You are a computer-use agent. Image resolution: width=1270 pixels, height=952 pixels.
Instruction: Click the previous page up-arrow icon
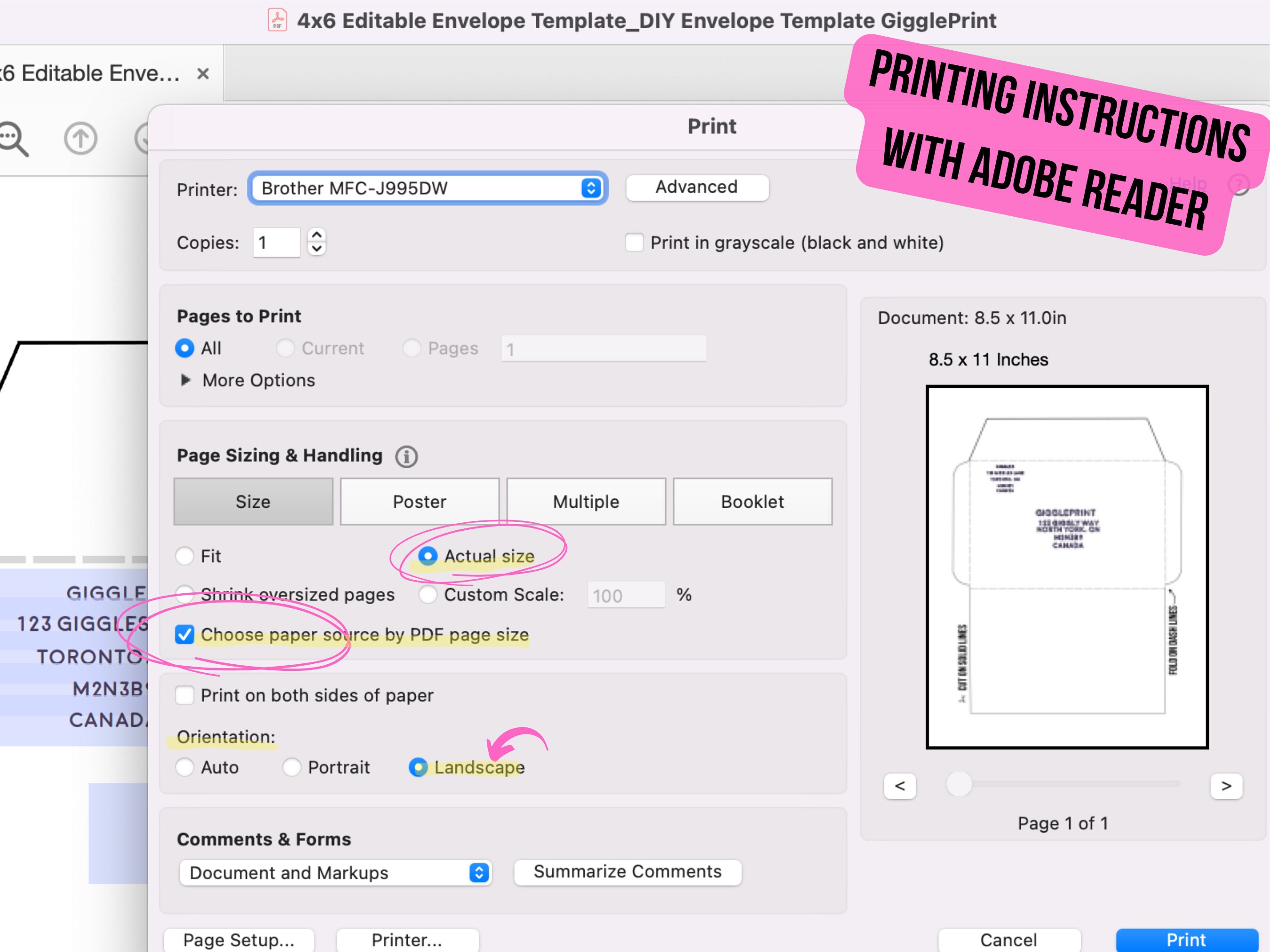(80, 138)
